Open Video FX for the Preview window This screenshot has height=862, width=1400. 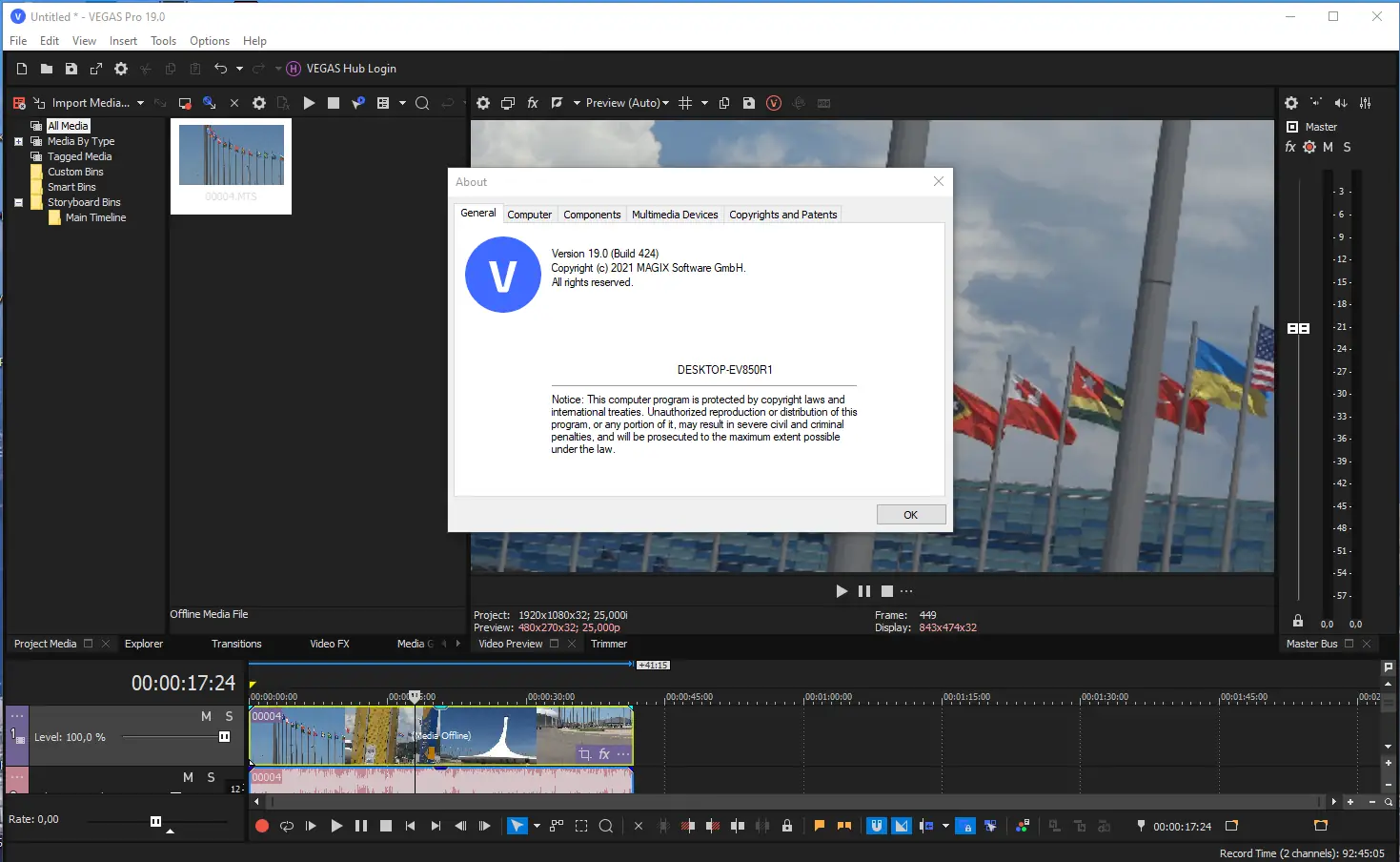click(532, 103)
